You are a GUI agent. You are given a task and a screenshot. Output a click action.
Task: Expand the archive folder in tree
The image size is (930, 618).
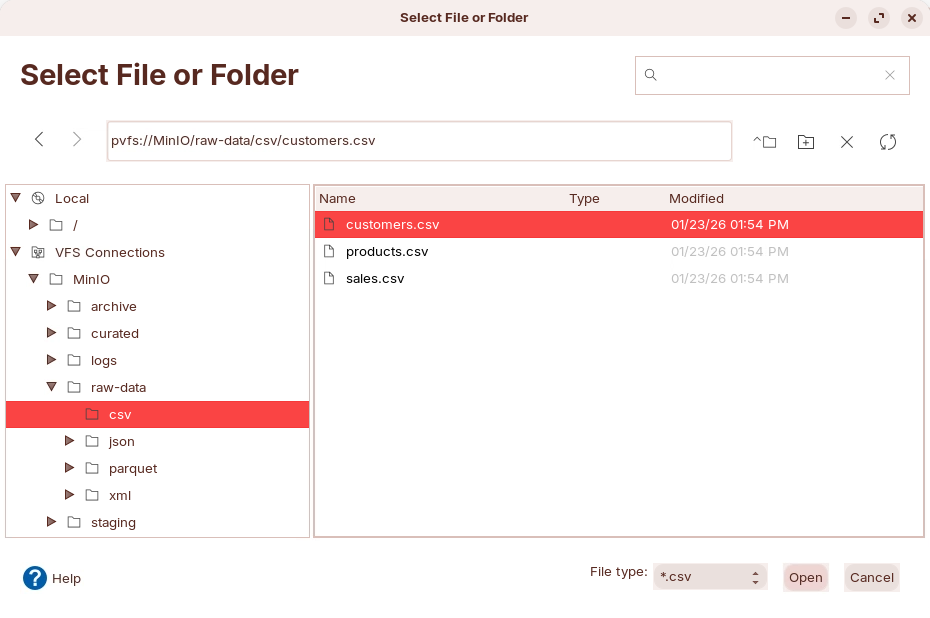[x=52, y=306]
